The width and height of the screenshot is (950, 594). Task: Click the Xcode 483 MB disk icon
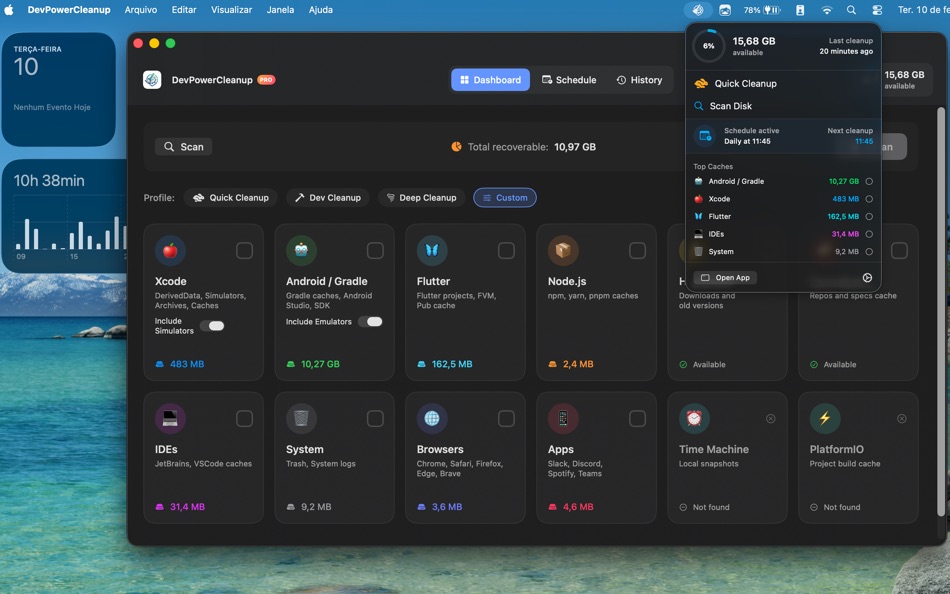(160, 364)
